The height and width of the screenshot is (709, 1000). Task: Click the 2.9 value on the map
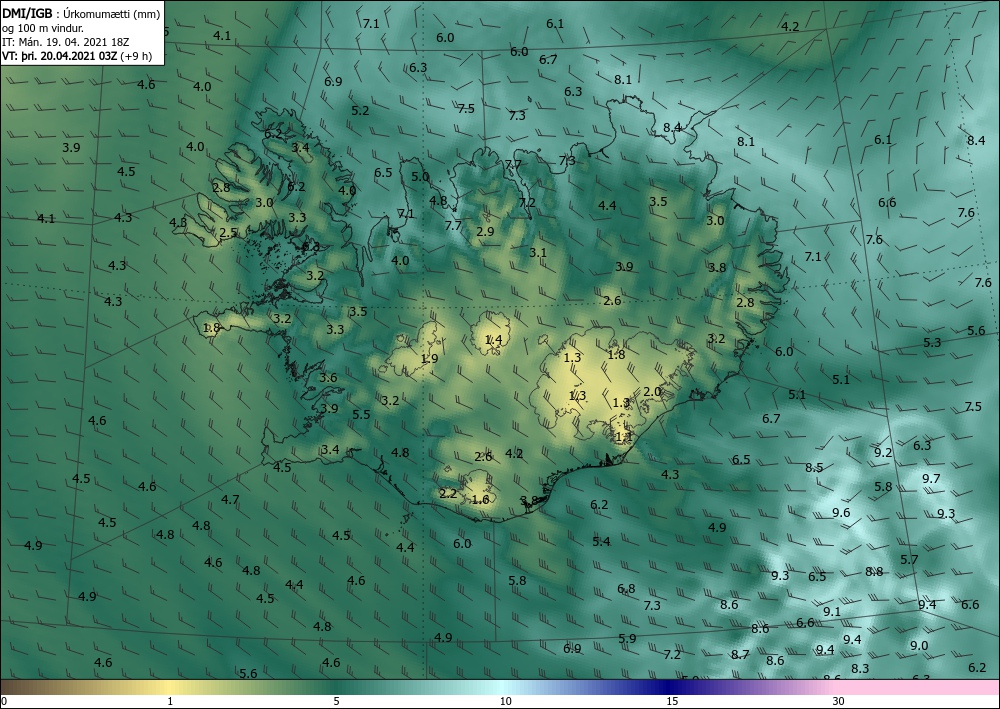tap(485, 231)
